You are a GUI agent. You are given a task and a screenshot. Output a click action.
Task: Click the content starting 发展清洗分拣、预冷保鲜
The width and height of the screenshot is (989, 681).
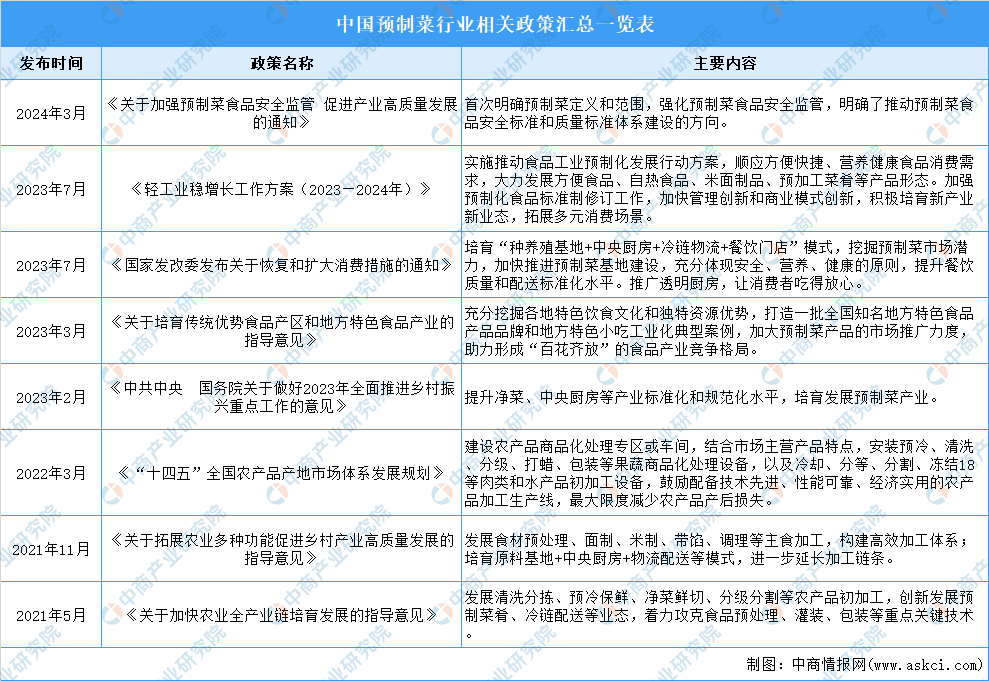(719, 615)
